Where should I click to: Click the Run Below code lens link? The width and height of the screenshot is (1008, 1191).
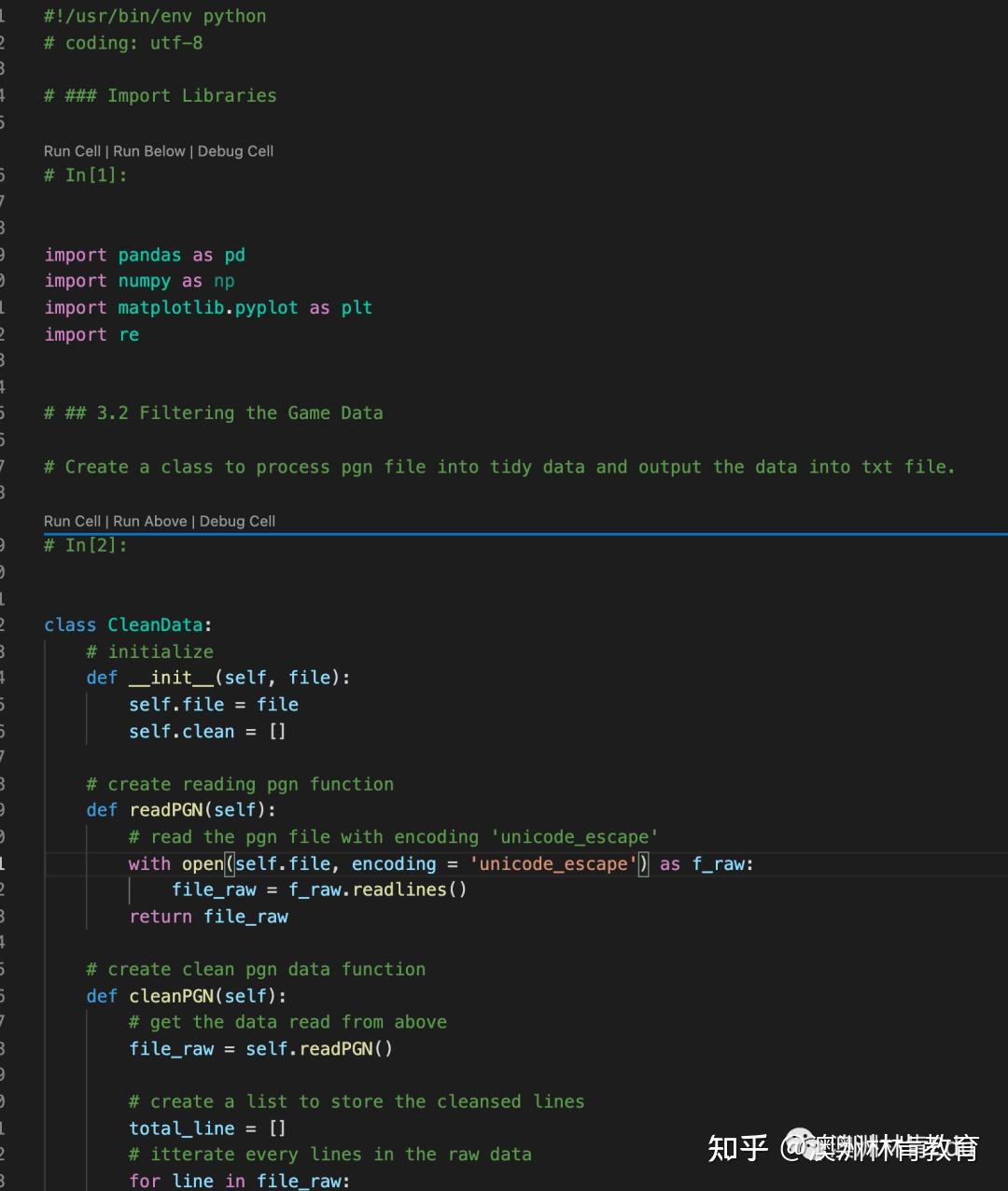point(148,151)
